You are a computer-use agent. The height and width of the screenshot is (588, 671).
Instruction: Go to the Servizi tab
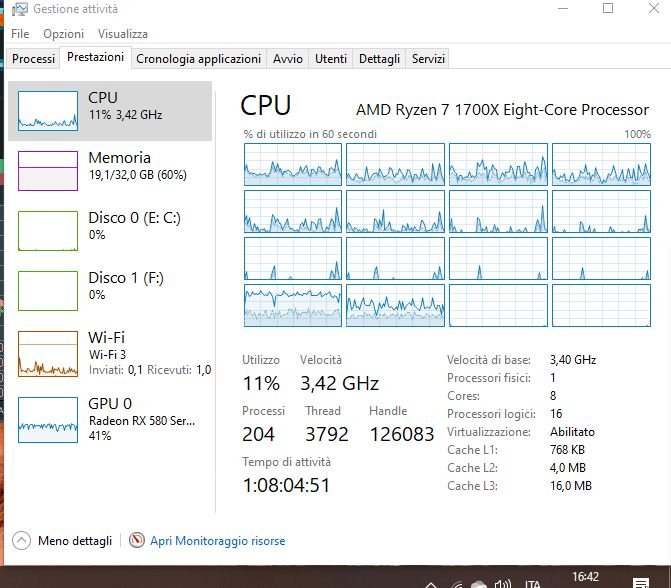(x=429, y=59)
